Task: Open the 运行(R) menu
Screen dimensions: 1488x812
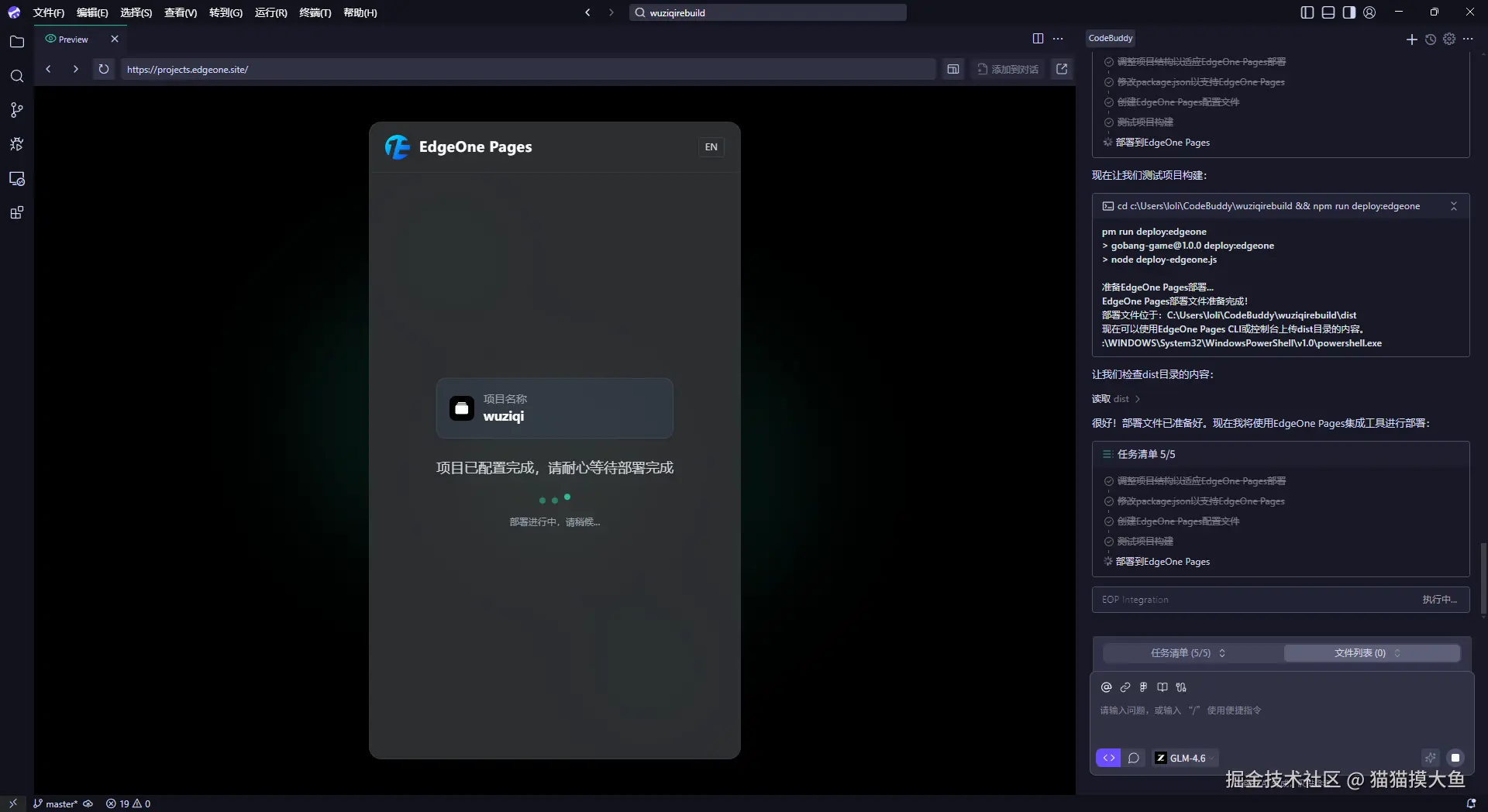Action: (270, 12)
